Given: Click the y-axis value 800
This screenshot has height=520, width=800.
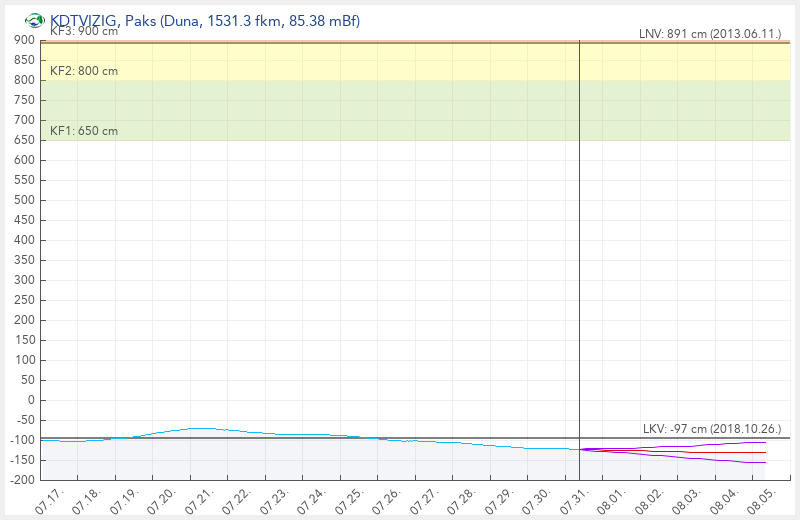Looking at the screenshot, I should pos(24,80).
